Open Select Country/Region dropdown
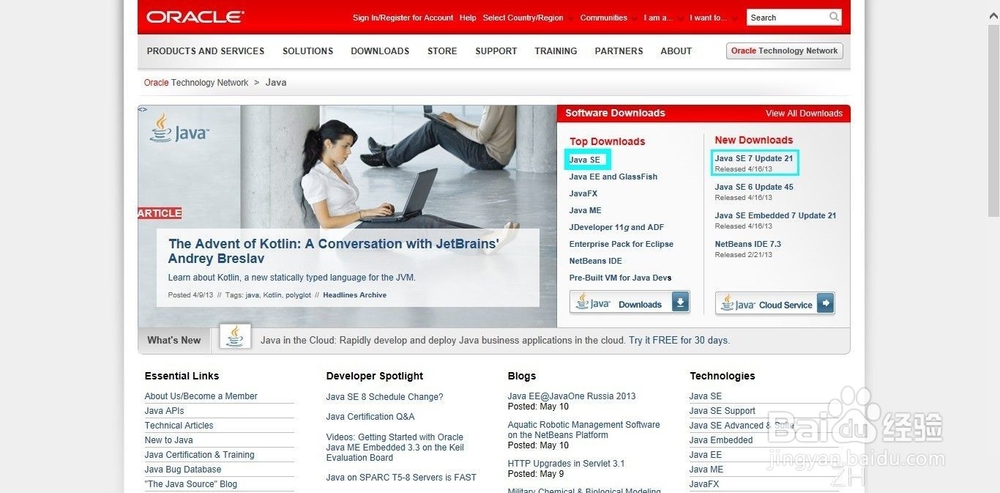Image resolution: width=1000 pixels, height=493 pixels. (x=527, y=18)
